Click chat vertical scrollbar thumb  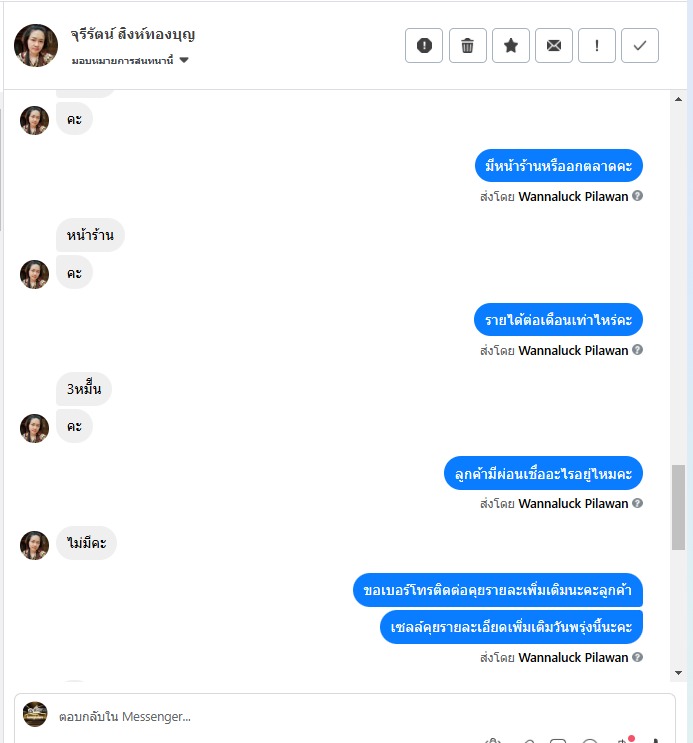678,507
